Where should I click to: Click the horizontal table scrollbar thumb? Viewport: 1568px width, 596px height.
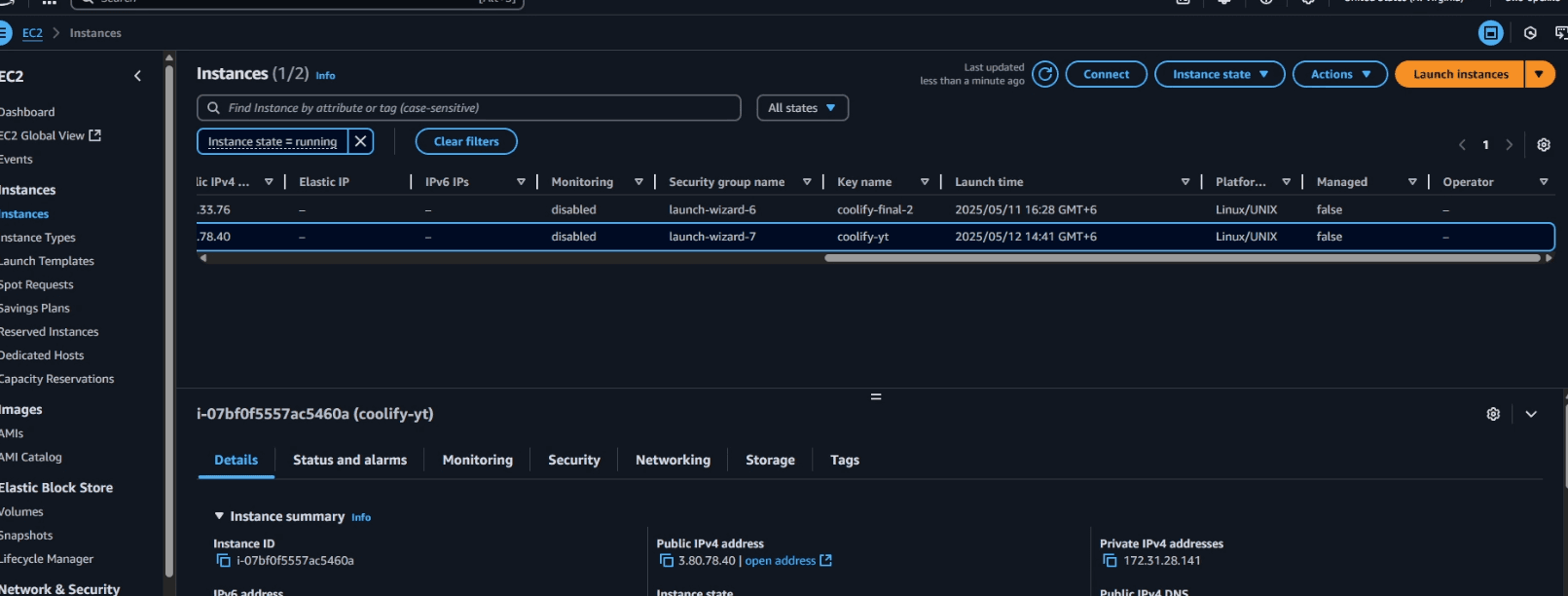[x=1183, y=258]
